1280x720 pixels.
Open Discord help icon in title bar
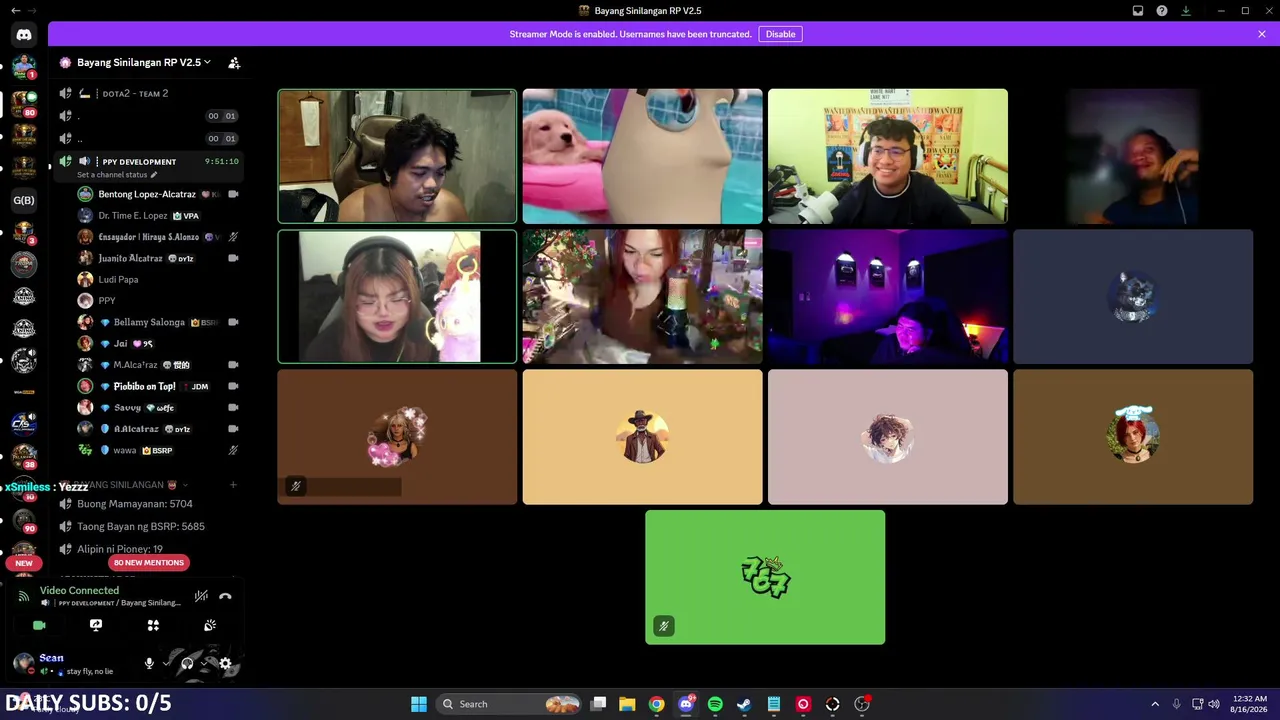click(x=1162, y=11)
